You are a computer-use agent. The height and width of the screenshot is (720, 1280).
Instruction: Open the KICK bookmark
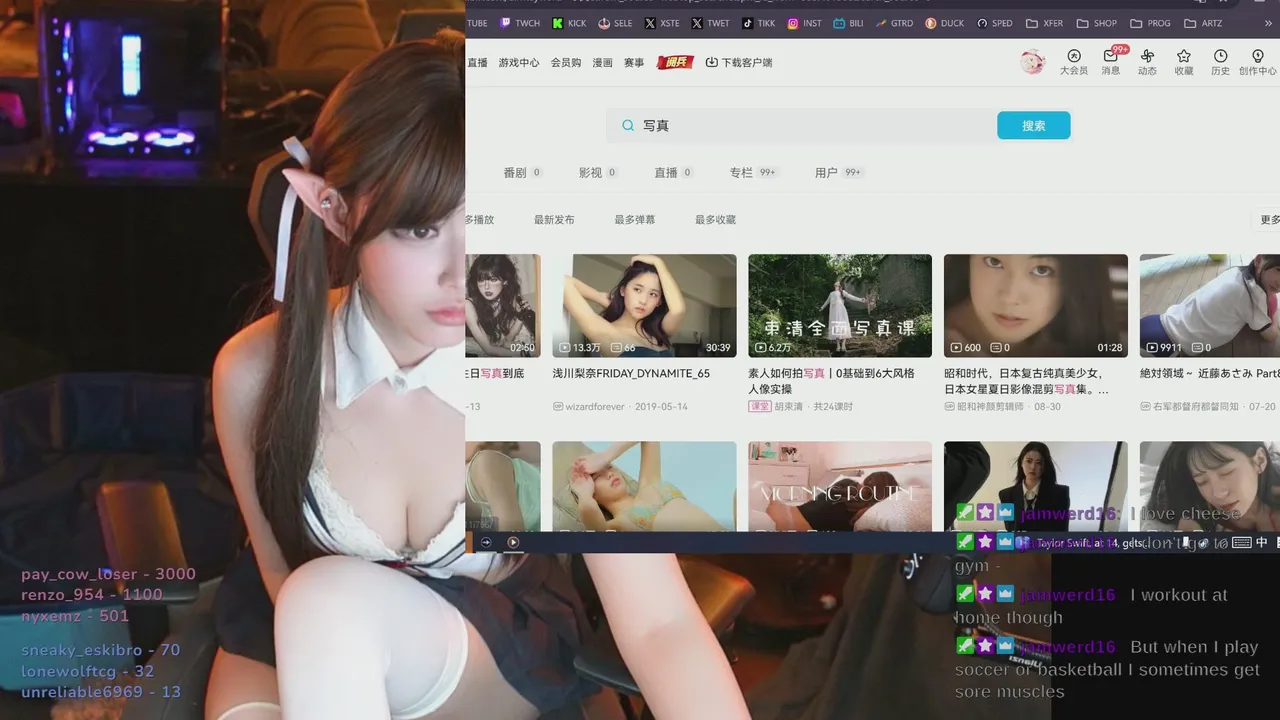(569, 23)
